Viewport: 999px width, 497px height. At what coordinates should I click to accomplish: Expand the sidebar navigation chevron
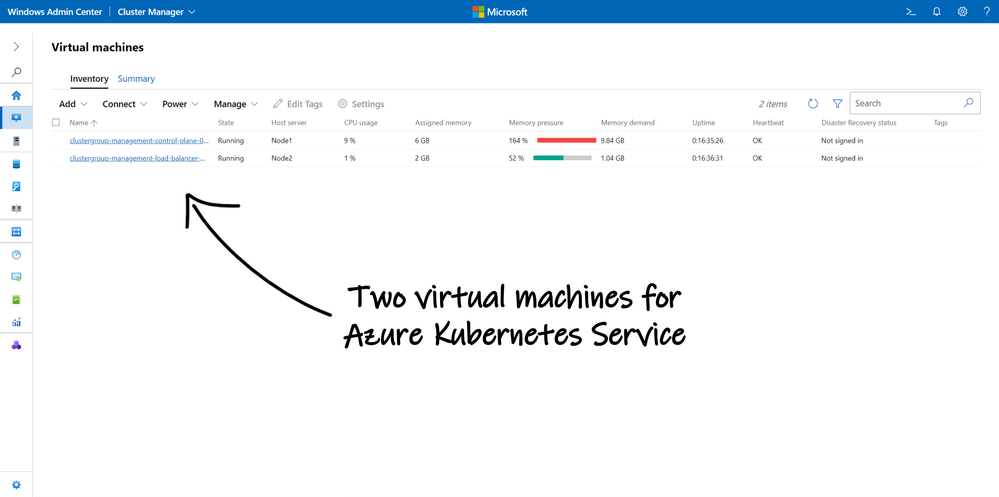[x=17, y=47]
